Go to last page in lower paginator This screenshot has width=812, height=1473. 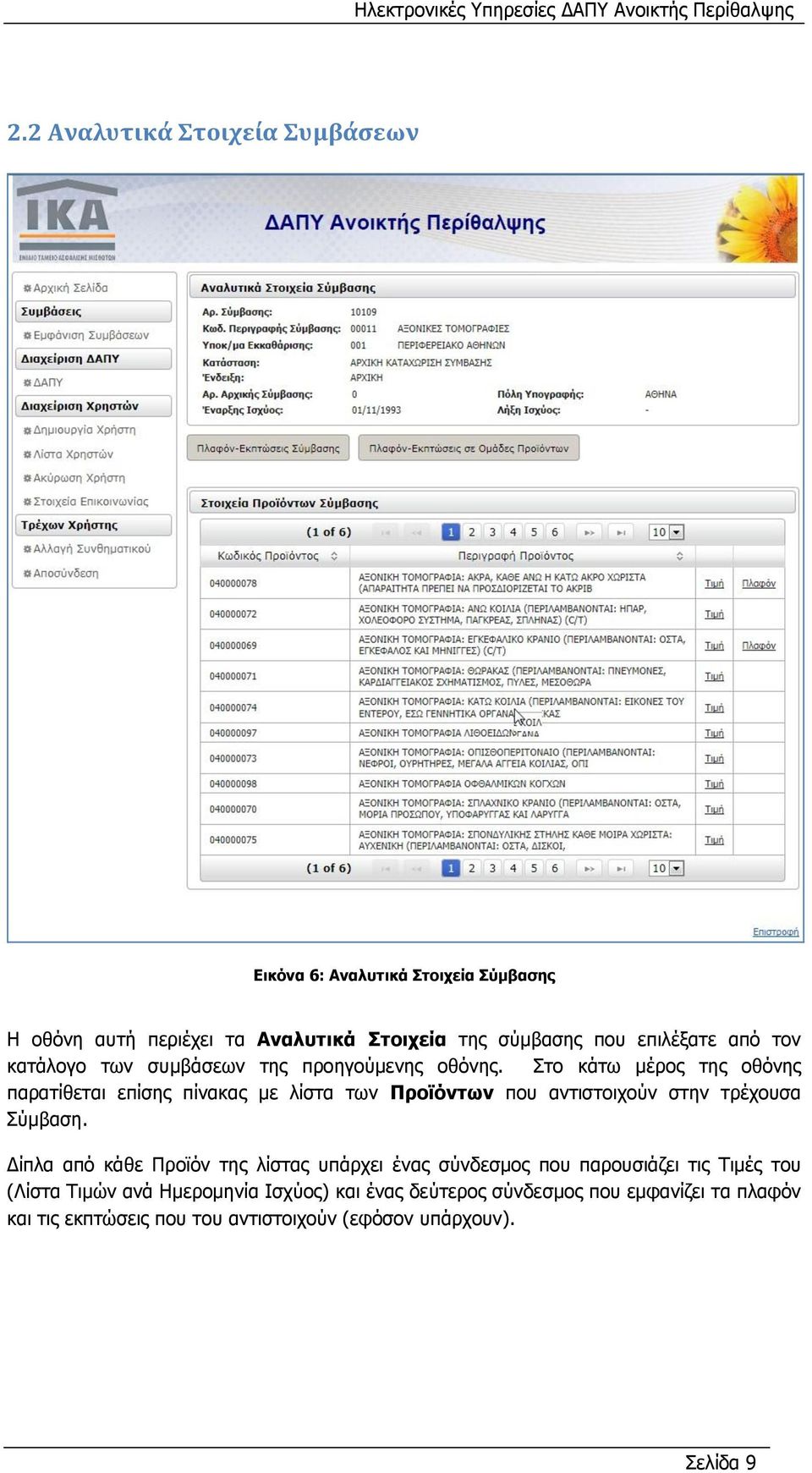pos(621,868)
